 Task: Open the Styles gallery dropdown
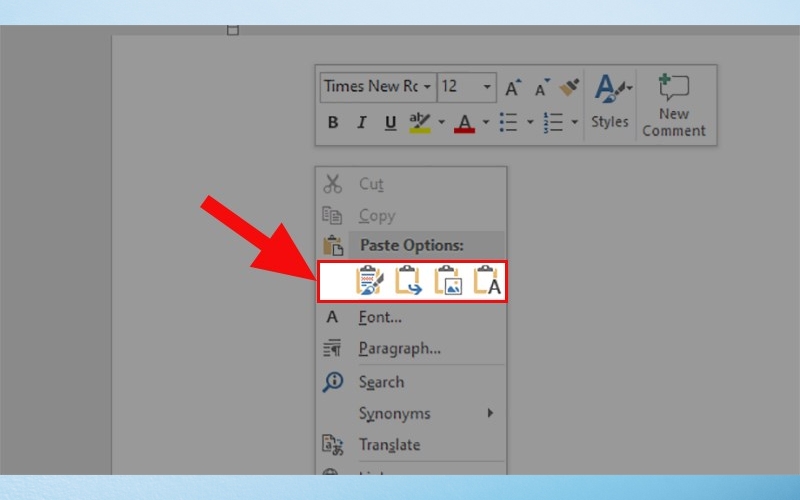[x=609, y=102]
